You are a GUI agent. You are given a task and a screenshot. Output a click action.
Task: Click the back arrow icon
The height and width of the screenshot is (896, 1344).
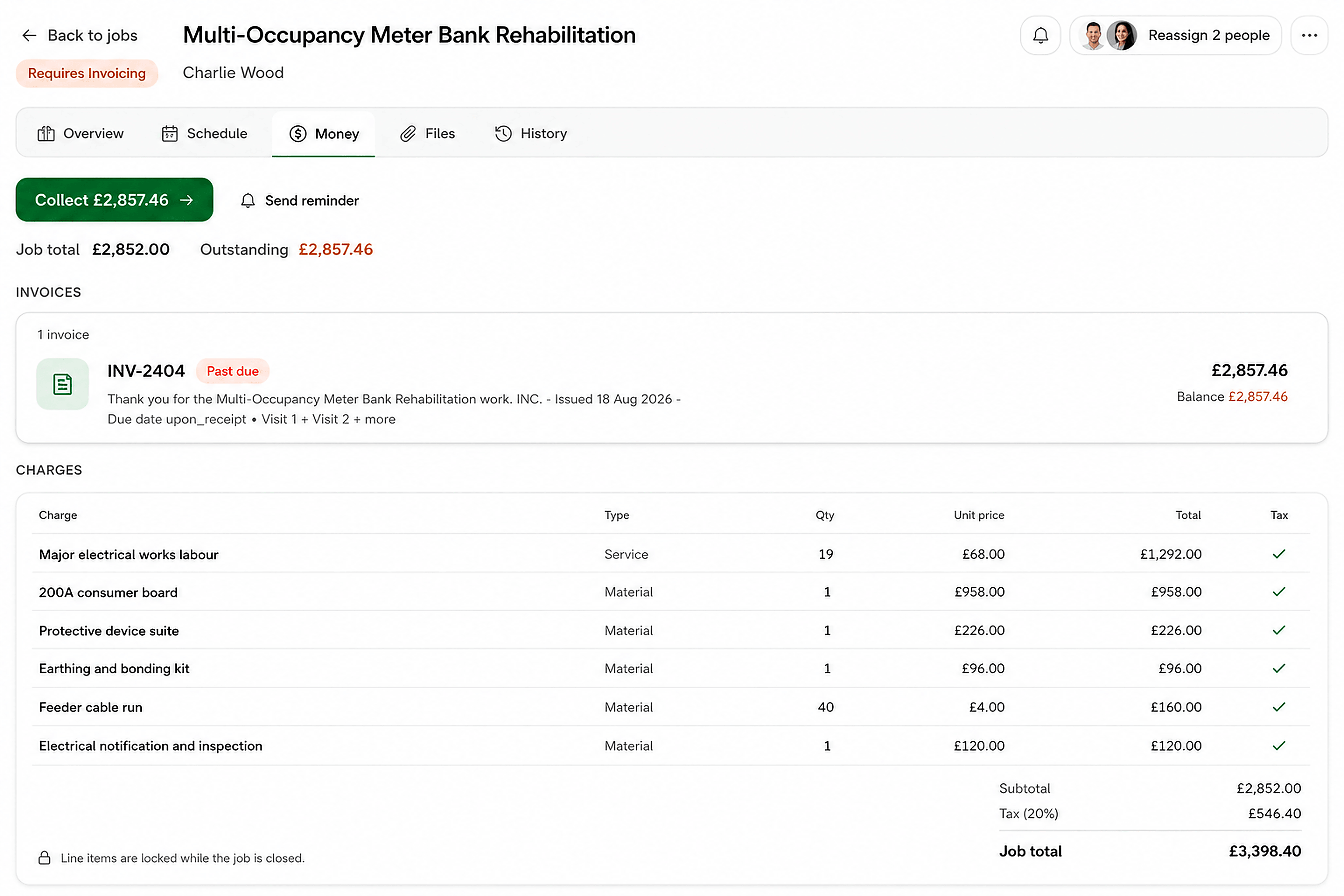(29, 35)
